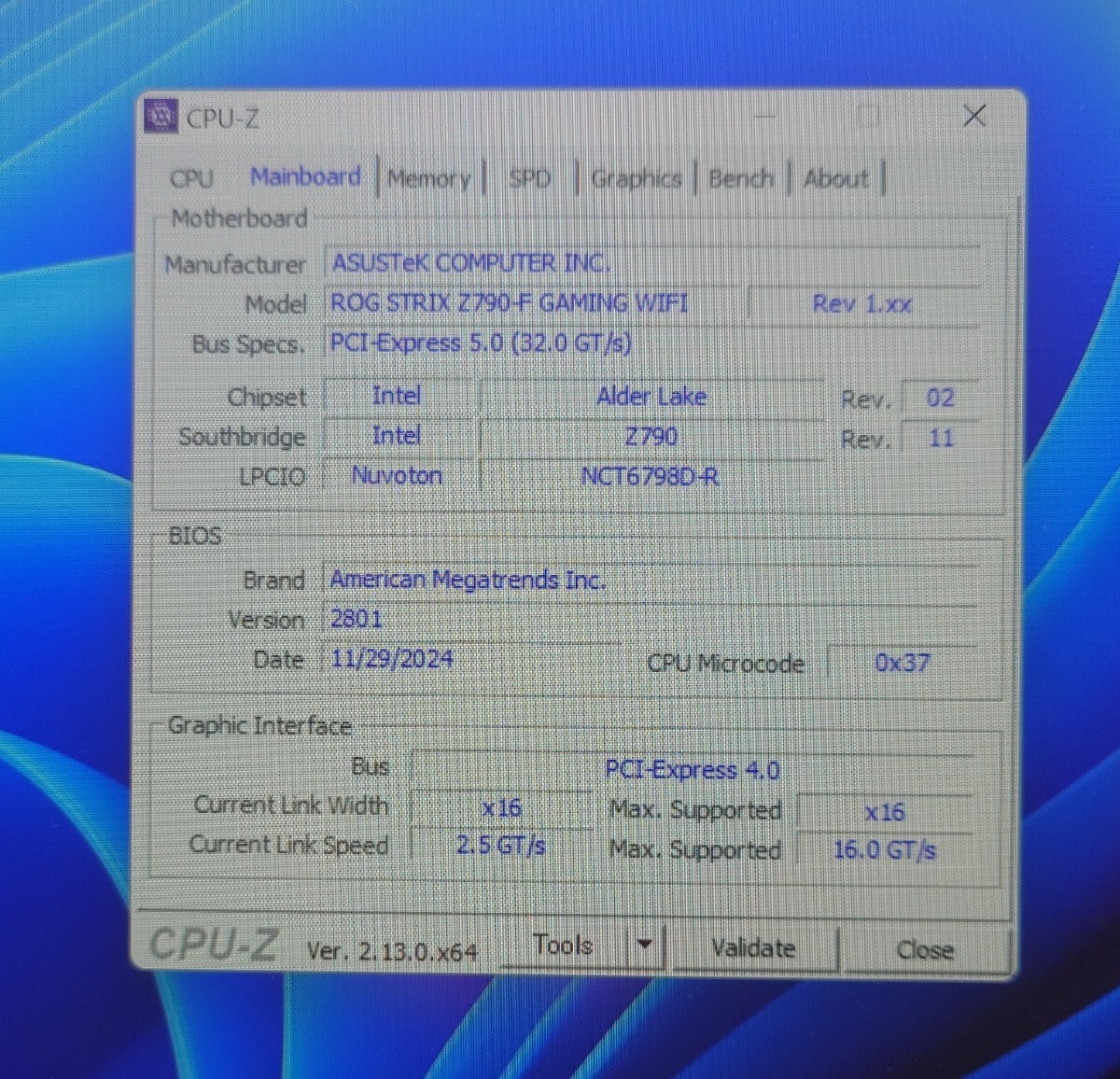Click BIOS date 11/29/2024
This screenshot has height=1079, width=1120.
pyautogui.click(x=470, y=659)
